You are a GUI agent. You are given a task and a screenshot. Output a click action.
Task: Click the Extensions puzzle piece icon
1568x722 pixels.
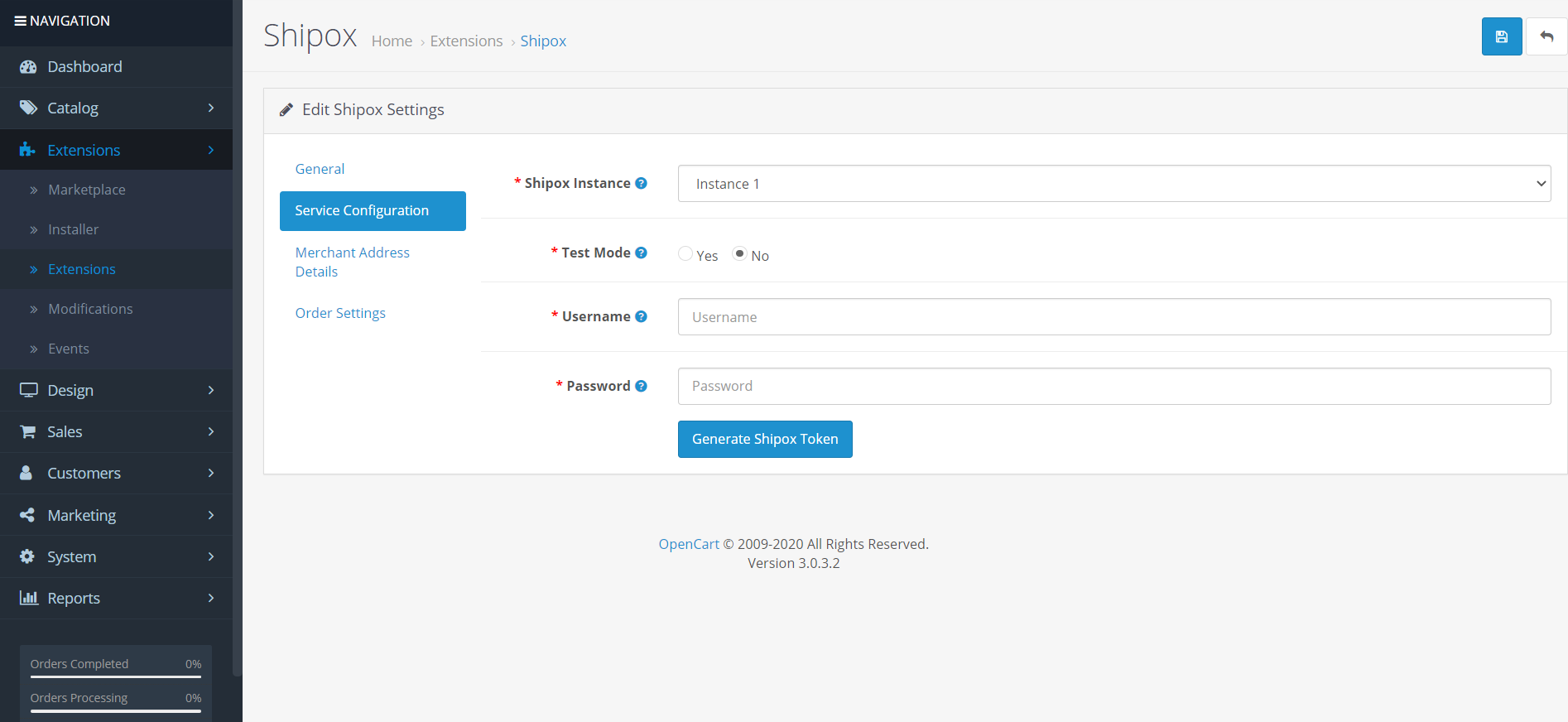coord(27,150)
